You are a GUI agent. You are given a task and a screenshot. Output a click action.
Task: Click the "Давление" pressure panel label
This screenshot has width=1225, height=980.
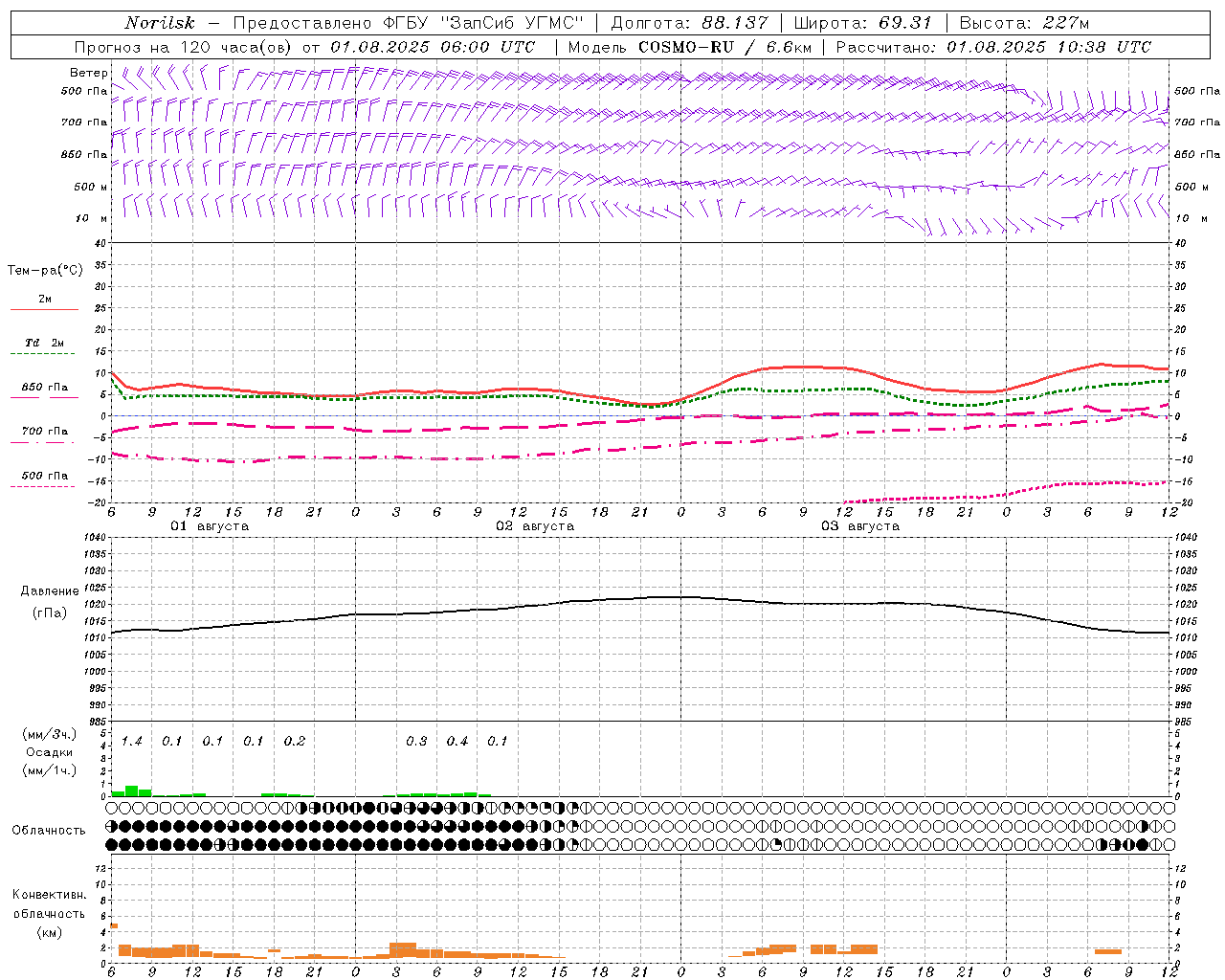point(50,591)
